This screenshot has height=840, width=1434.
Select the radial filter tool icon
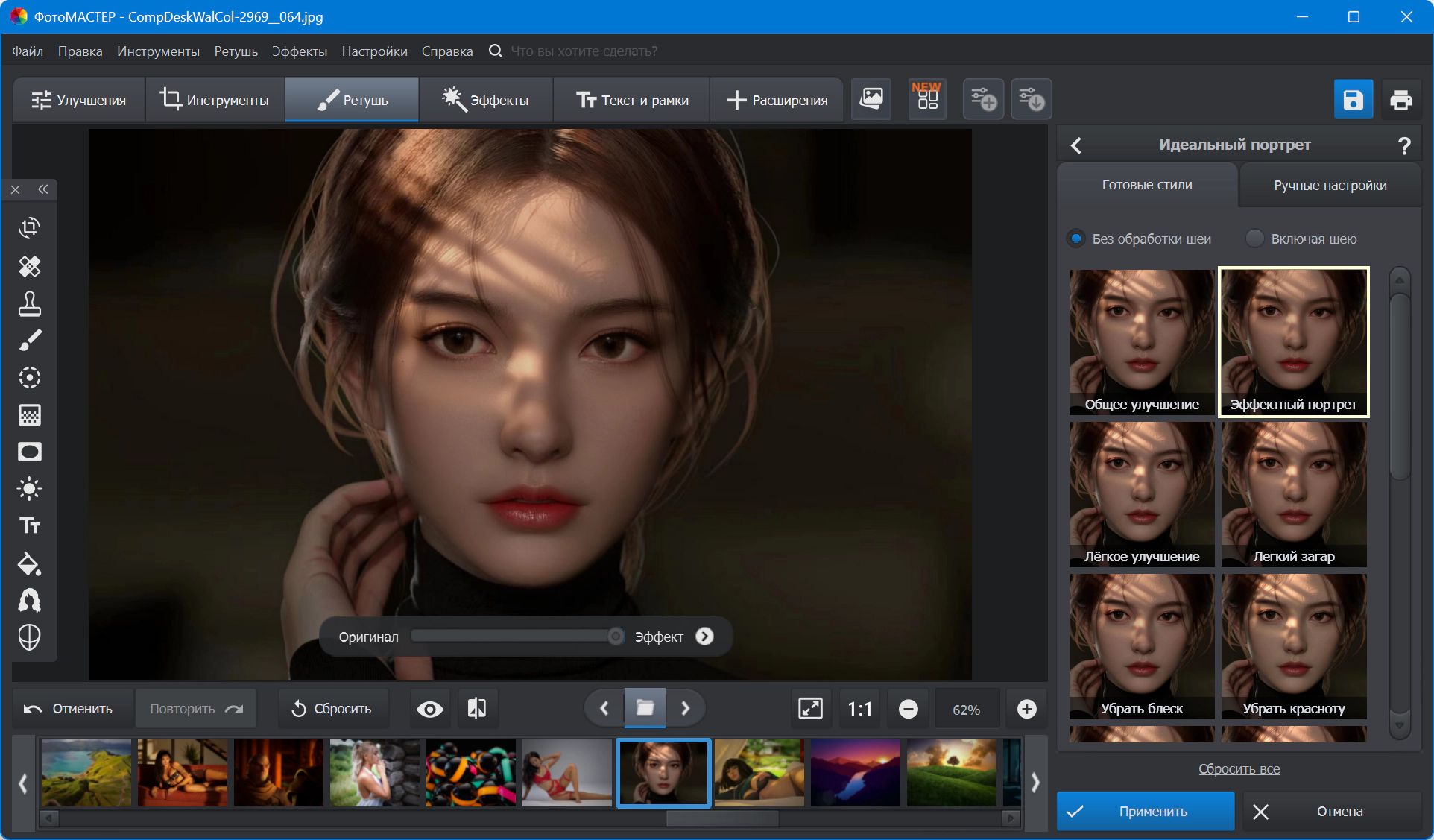[29, 378]
